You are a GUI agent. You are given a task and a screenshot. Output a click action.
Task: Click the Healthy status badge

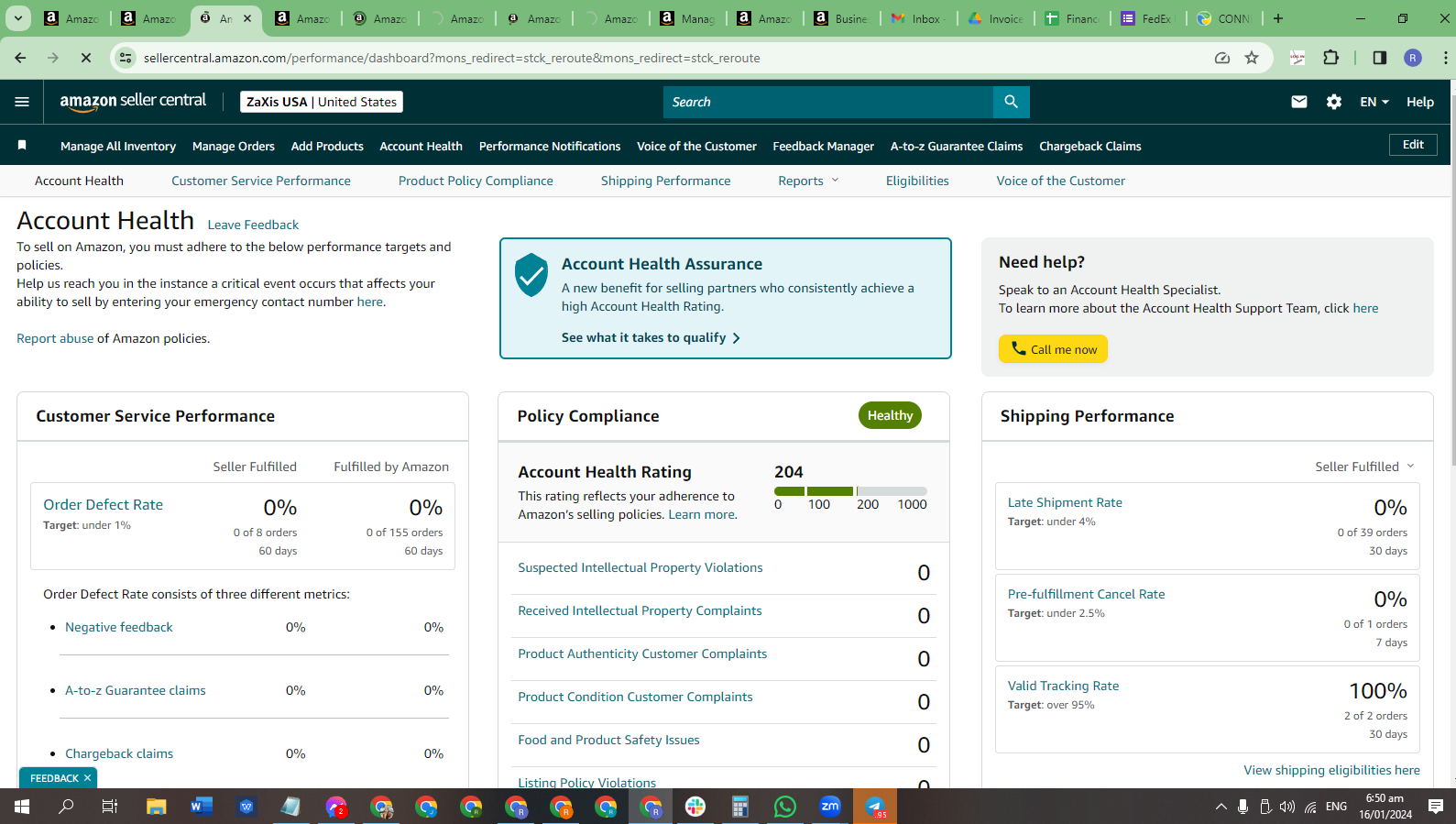890,415
